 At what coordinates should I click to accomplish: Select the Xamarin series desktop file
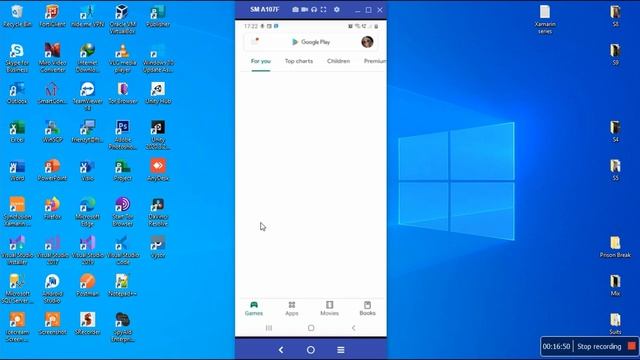pos(545,20)
